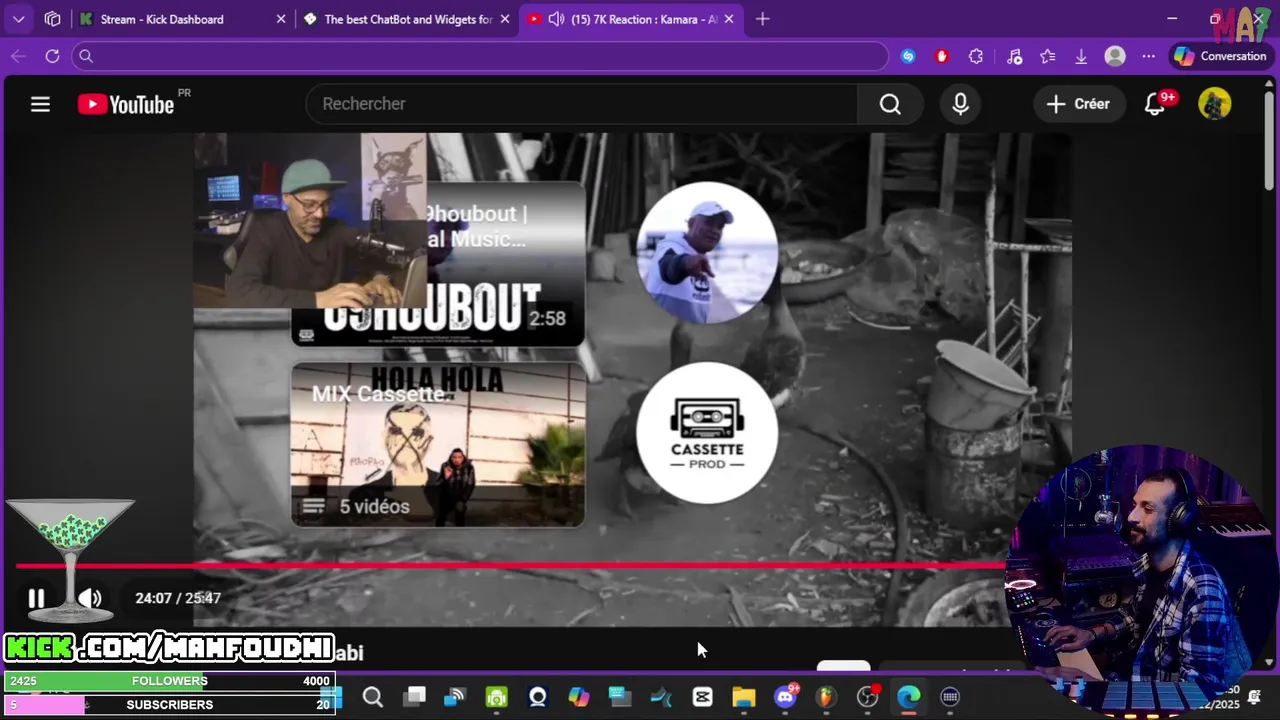This screenshot has width=1280, height=720.
Task: Expand the tab search dropdown chevron
Action: 18,19
